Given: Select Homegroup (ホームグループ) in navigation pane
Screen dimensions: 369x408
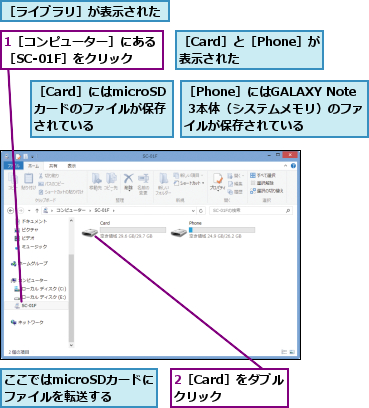Looking at the screenshot, I should point(29,263).
